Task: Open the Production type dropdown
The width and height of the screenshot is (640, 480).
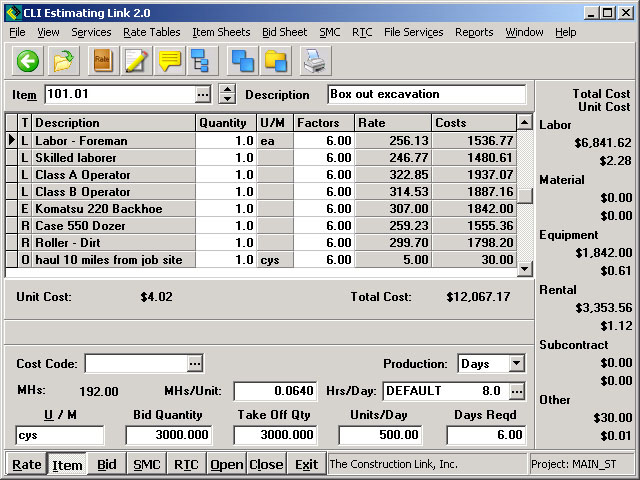Action: [x=516, y=364]
